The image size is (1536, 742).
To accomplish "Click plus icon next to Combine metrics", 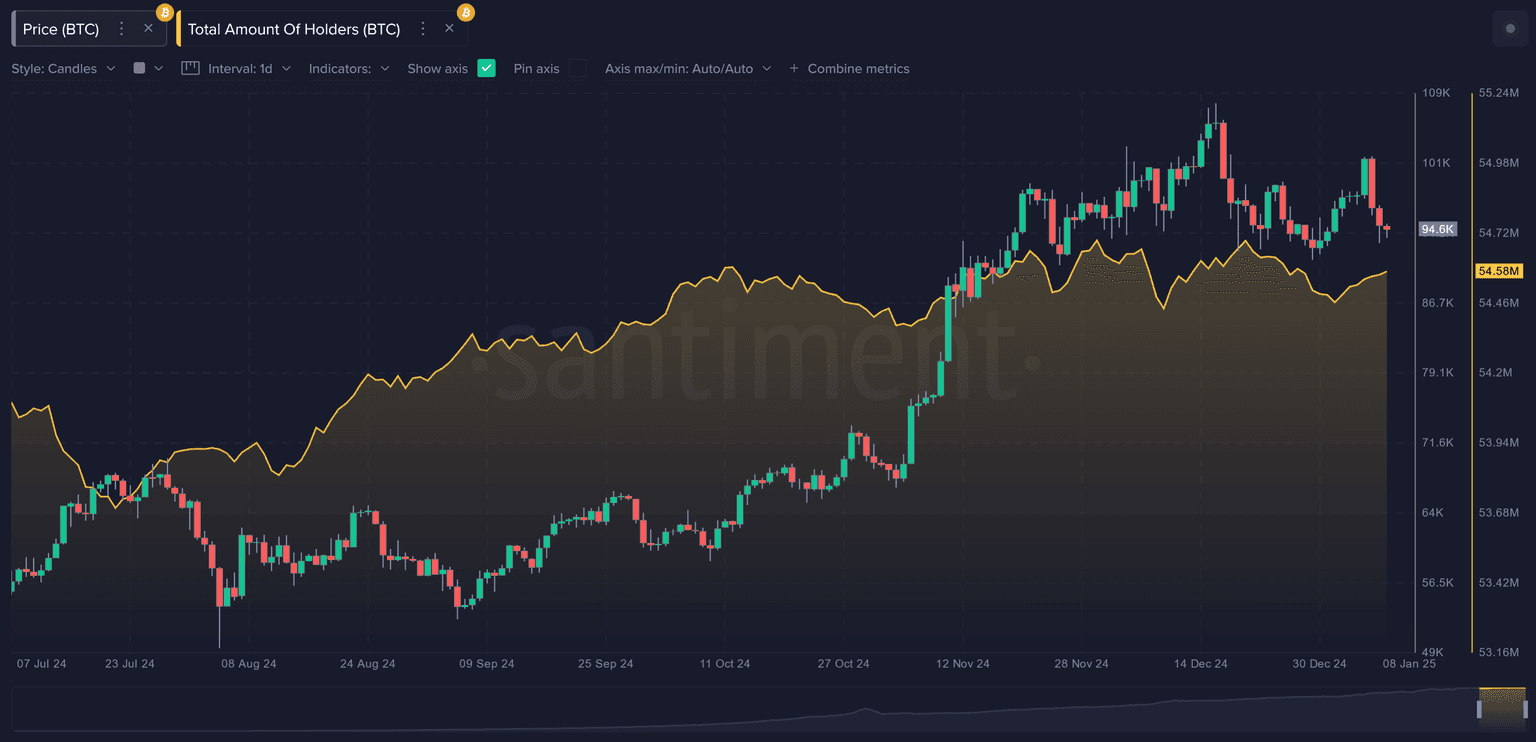I will 794,69.
